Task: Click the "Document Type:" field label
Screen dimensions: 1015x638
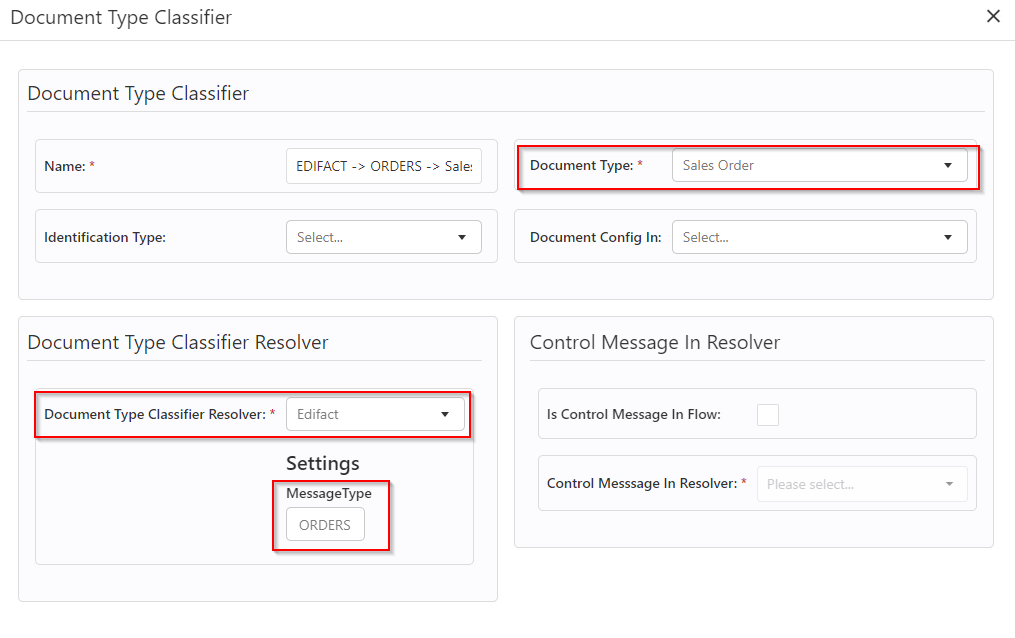Action: pyautogui.click(x=581, y=166)
